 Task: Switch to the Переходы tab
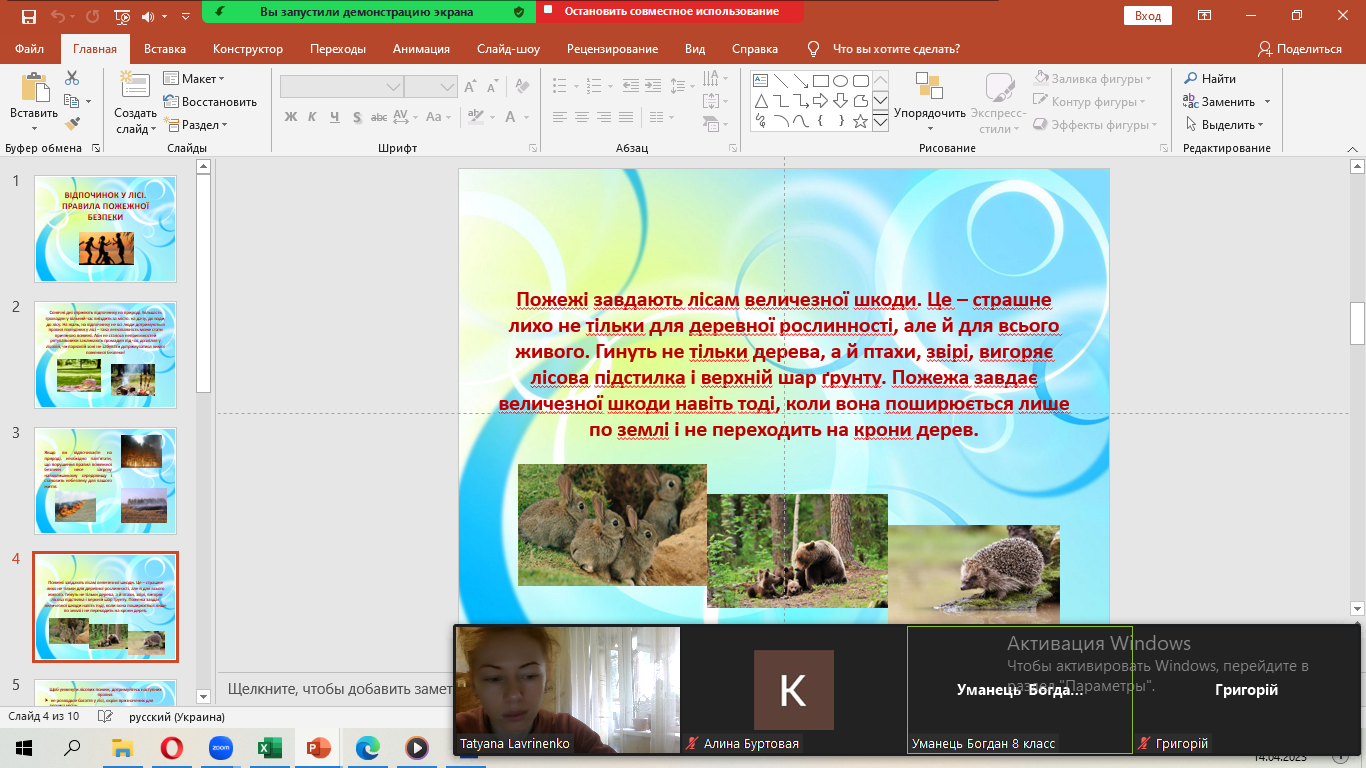338,49
